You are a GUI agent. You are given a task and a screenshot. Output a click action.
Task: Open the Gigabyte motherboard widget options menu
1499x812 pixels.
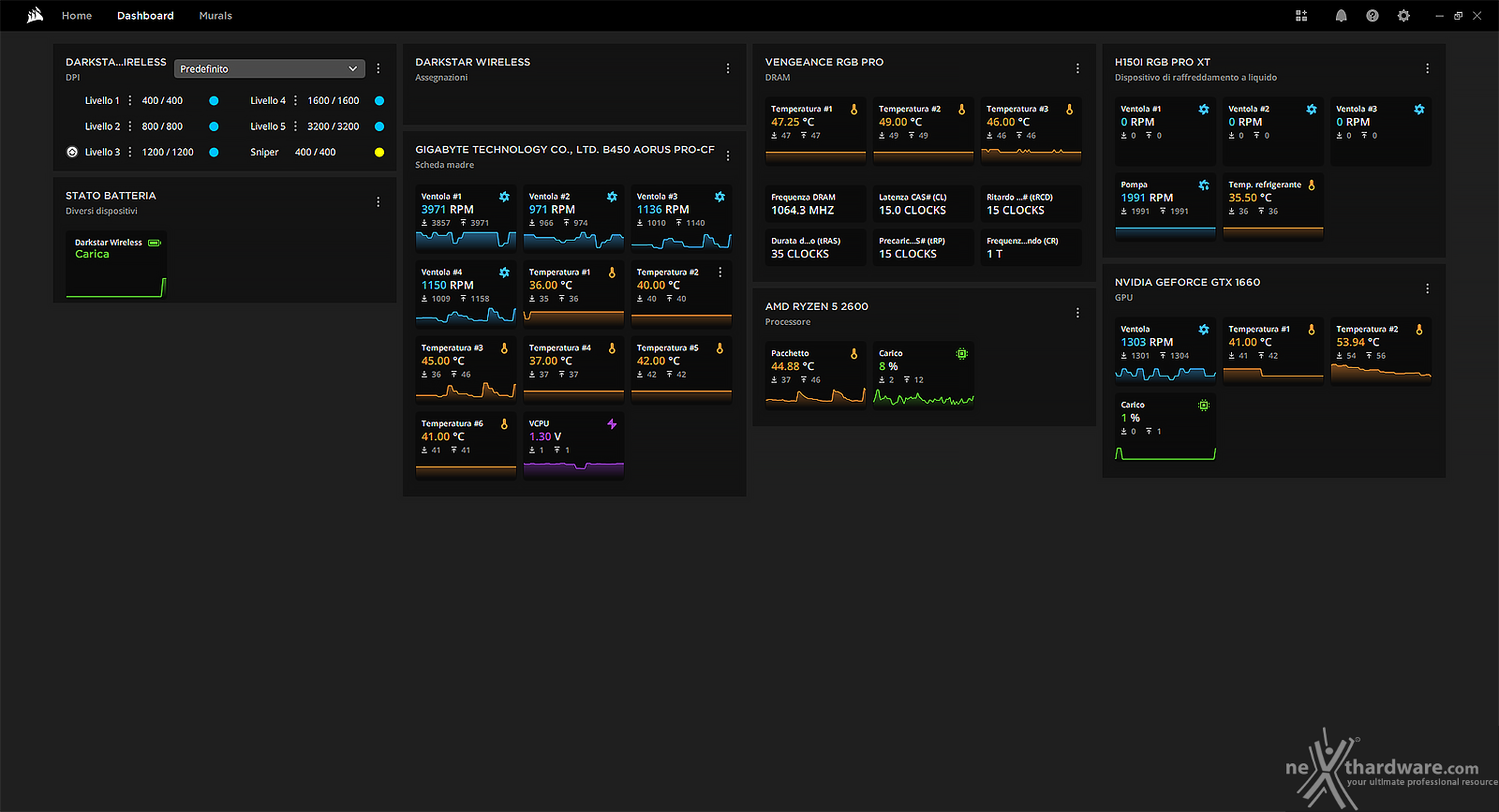point(728,155)
